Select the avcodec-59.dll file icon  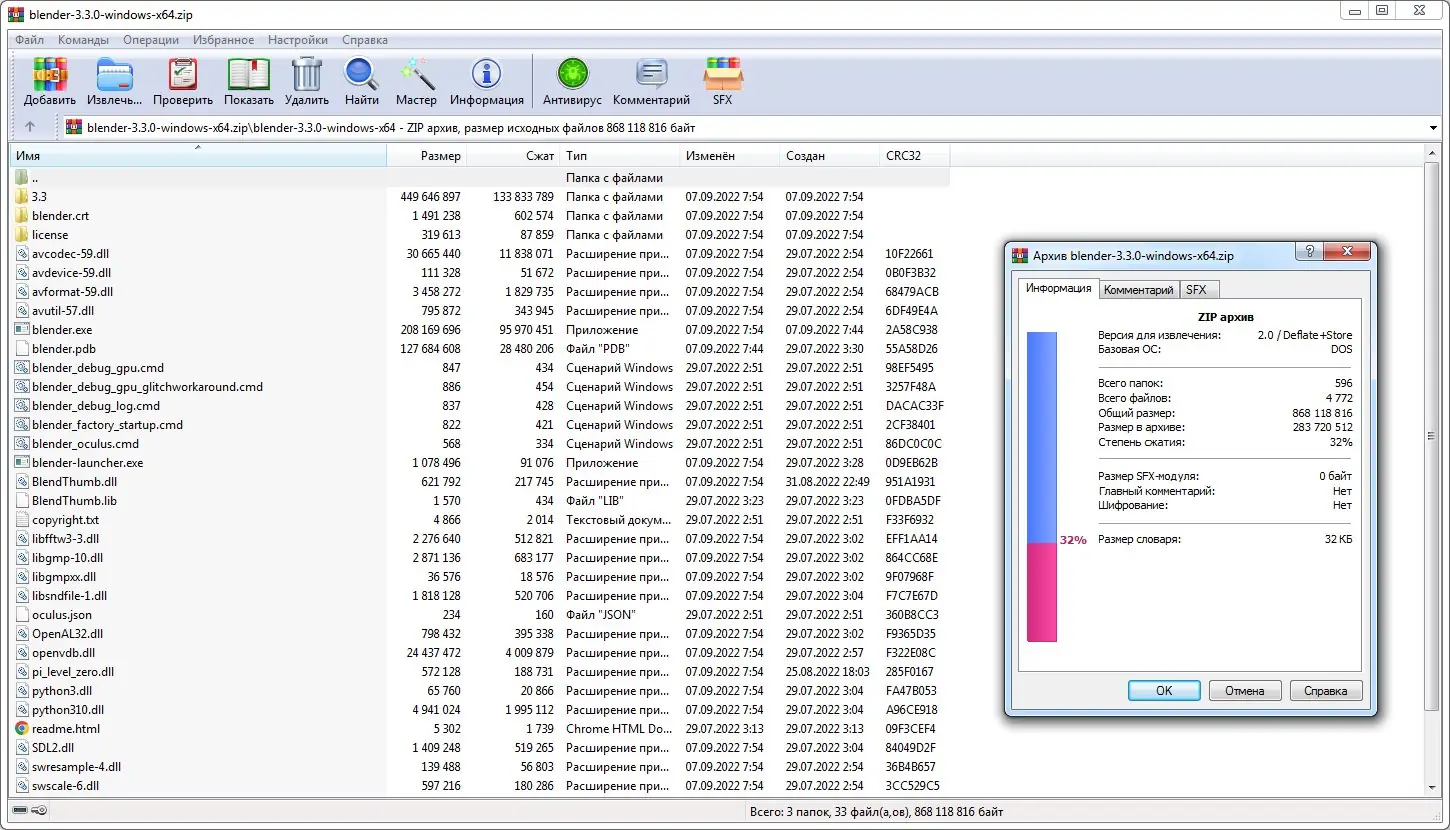(22, 254)
